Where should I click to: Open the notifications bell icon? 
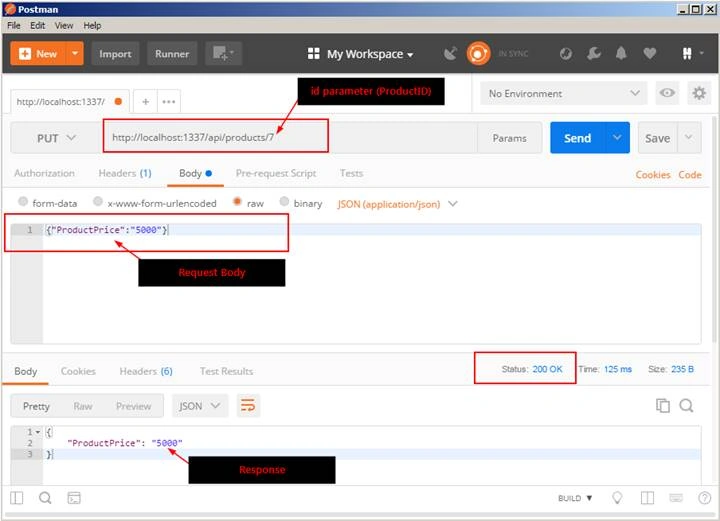[x=621, y=54]
